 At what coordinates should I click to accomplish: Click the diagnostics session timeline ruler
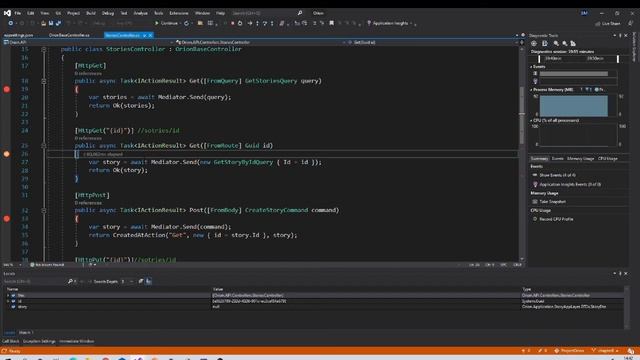[578, 59]
